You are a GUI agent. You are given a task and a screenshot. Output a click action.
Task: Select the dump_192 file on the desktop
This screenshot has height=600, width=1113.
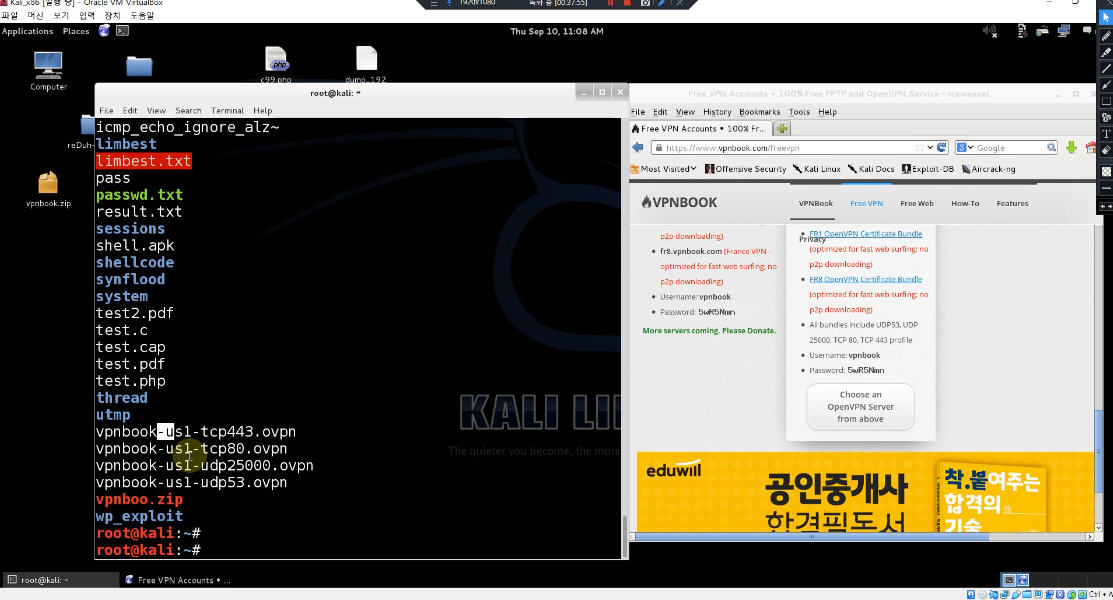pyautogui.click(x=366, y=65)
